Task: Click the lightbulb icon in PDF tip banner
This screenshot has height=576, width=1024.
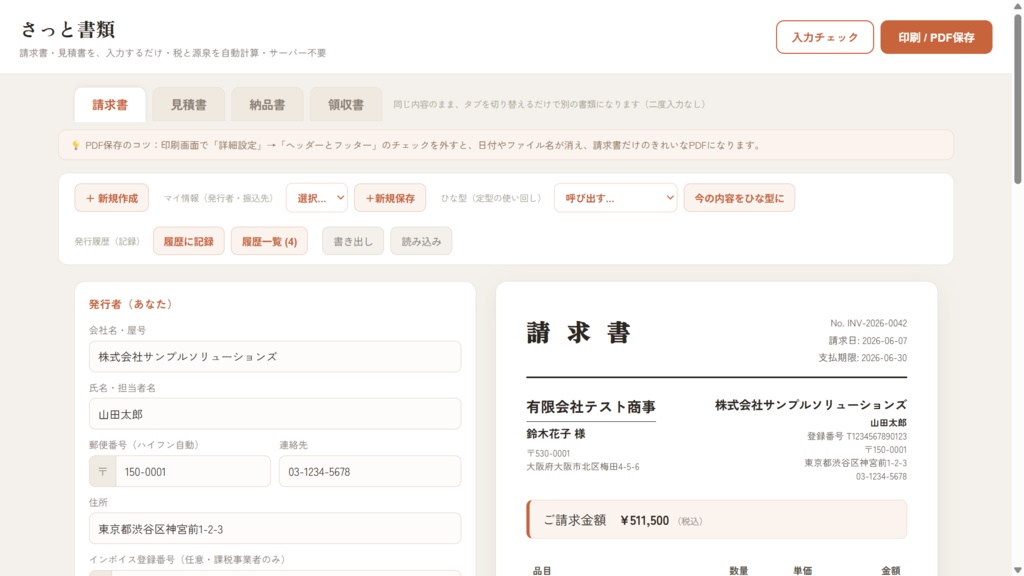Action: pyautogui.click(x=76, y=145)
